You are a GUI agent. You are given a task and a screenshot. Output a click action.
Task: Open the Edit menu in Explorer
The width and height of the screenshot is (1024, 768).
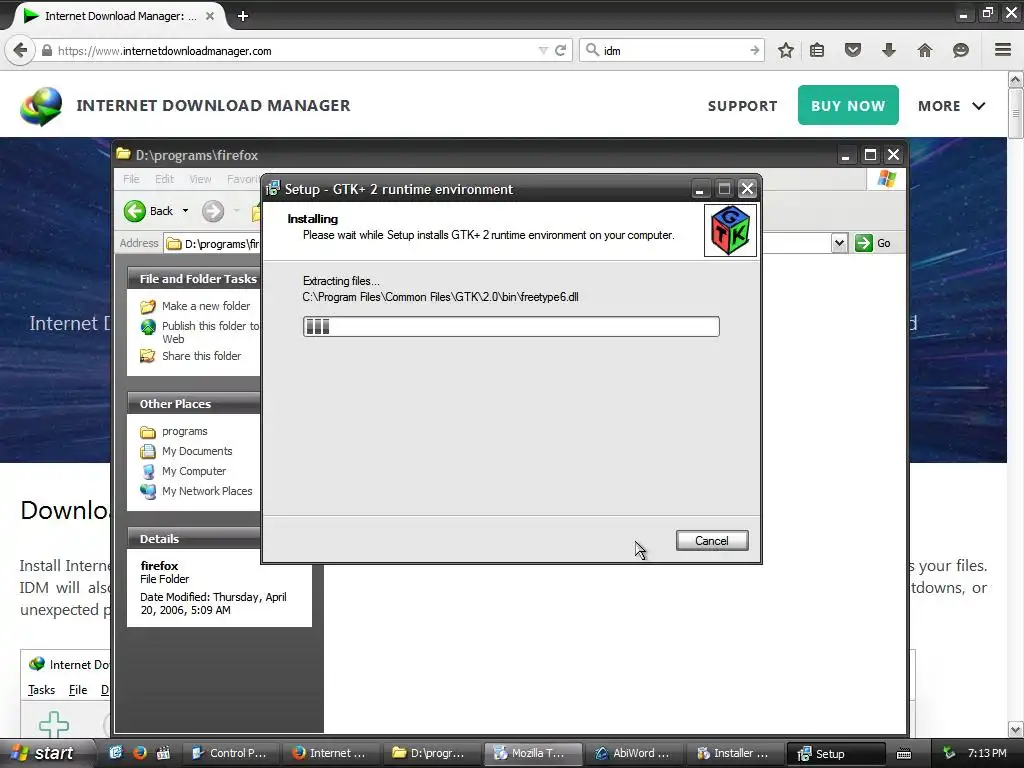tap(164, 179)
